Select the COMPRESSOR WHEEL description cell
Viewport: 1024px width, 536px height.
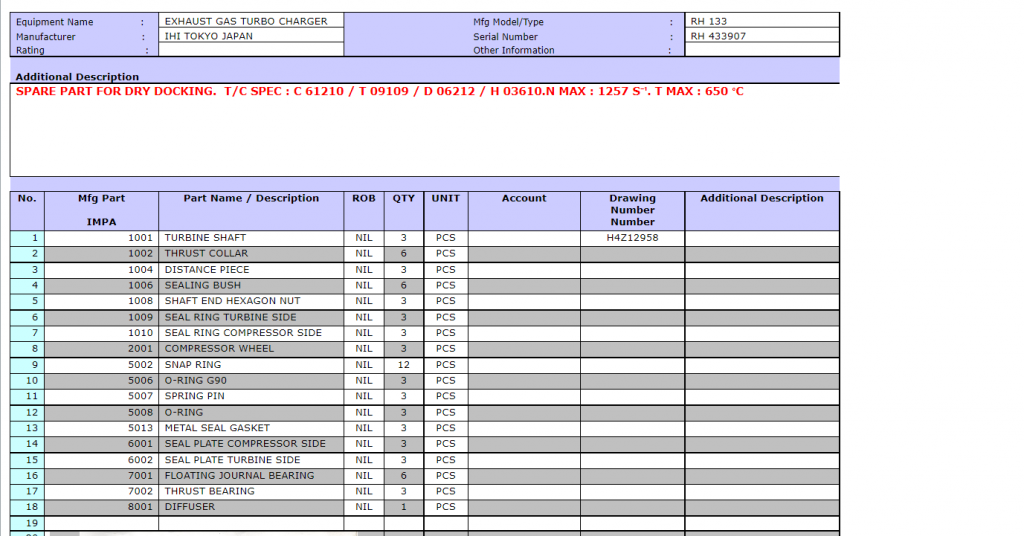[x=250, y=349]
